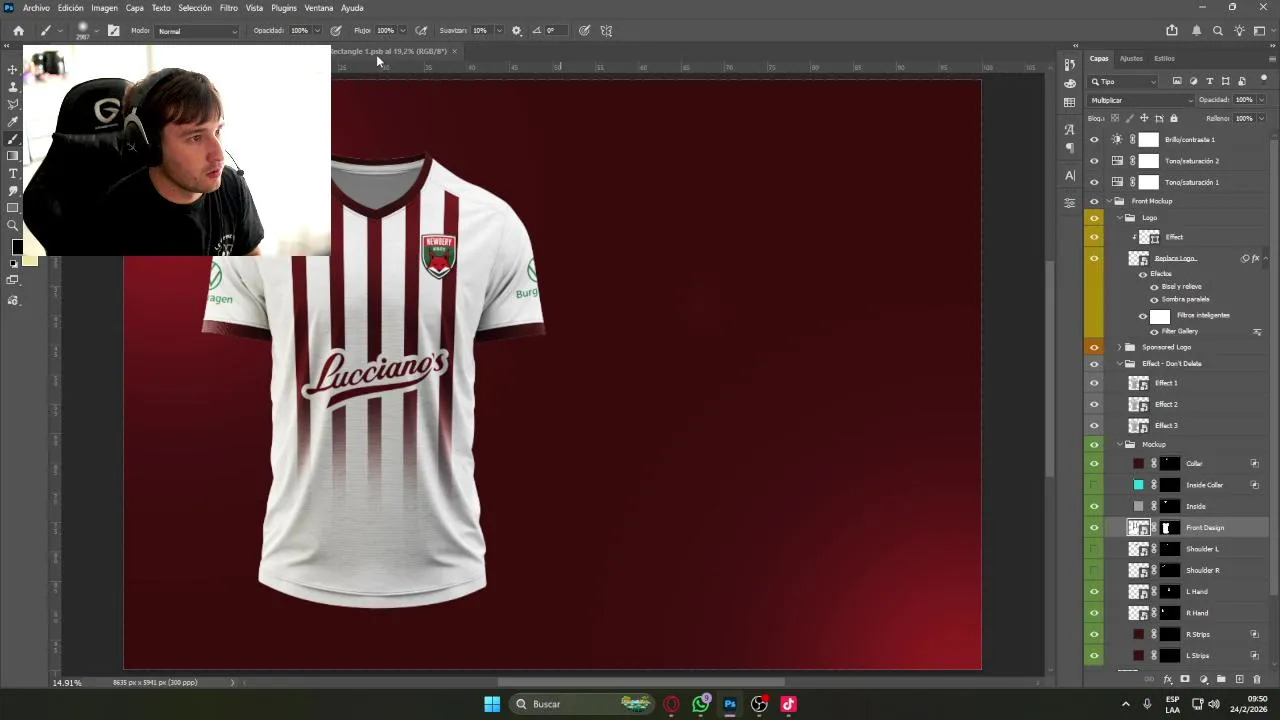Lock position move icon in layers

tap(1144, 118)
